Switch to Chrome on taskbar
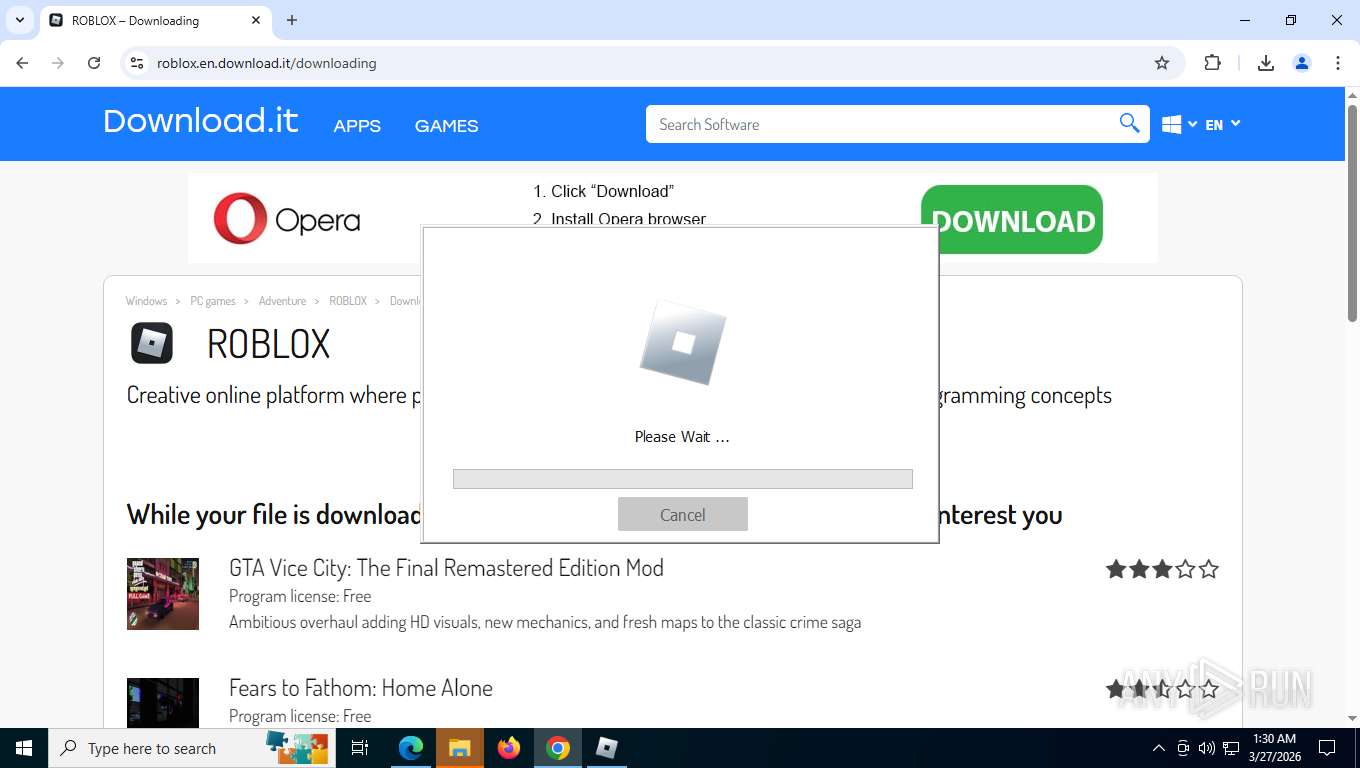1360x768 pixels. point(558,748)
